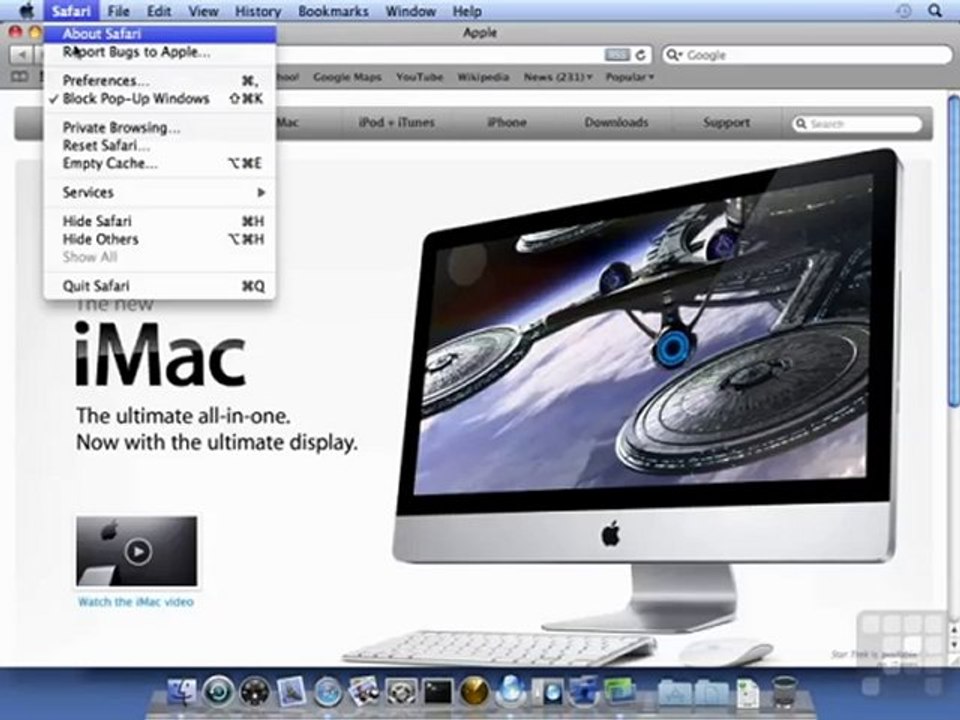Open the bookmarks book icon
Image resolution: width=960 pixels, height=720 pixels.
pyautogui.click(x=20, y=77)
